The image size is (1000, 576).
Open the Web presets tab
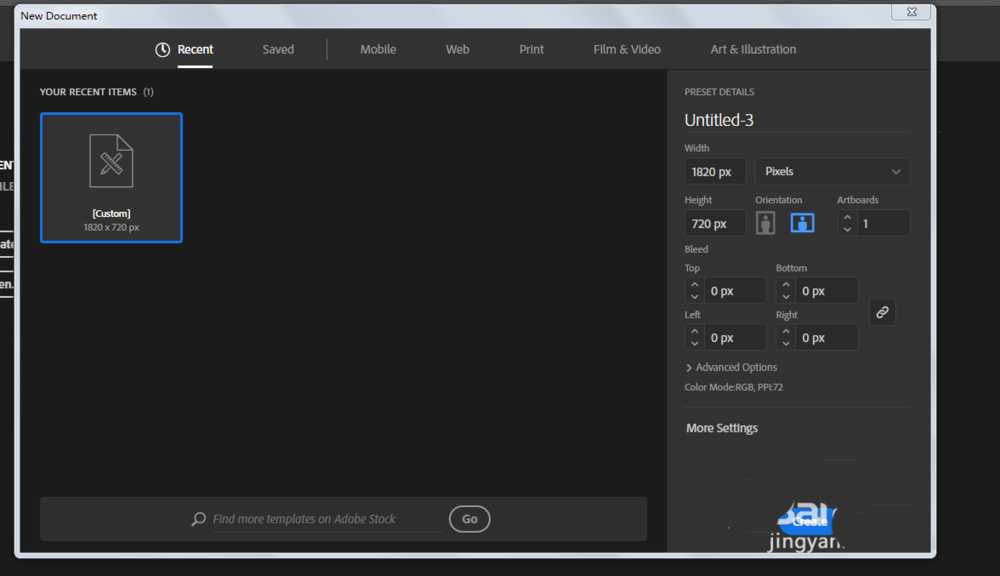457,49
